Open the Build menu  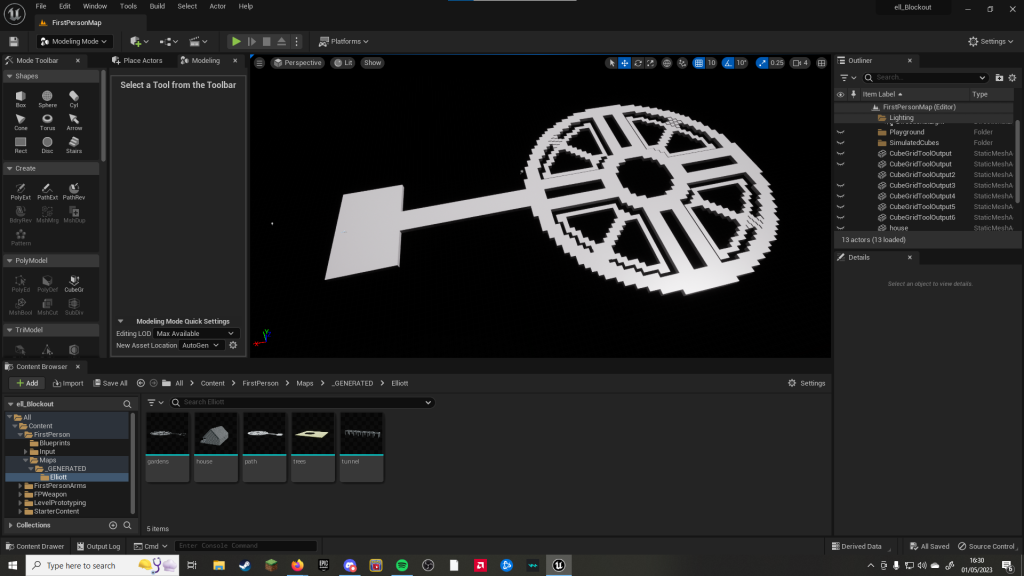coord(157,6)
